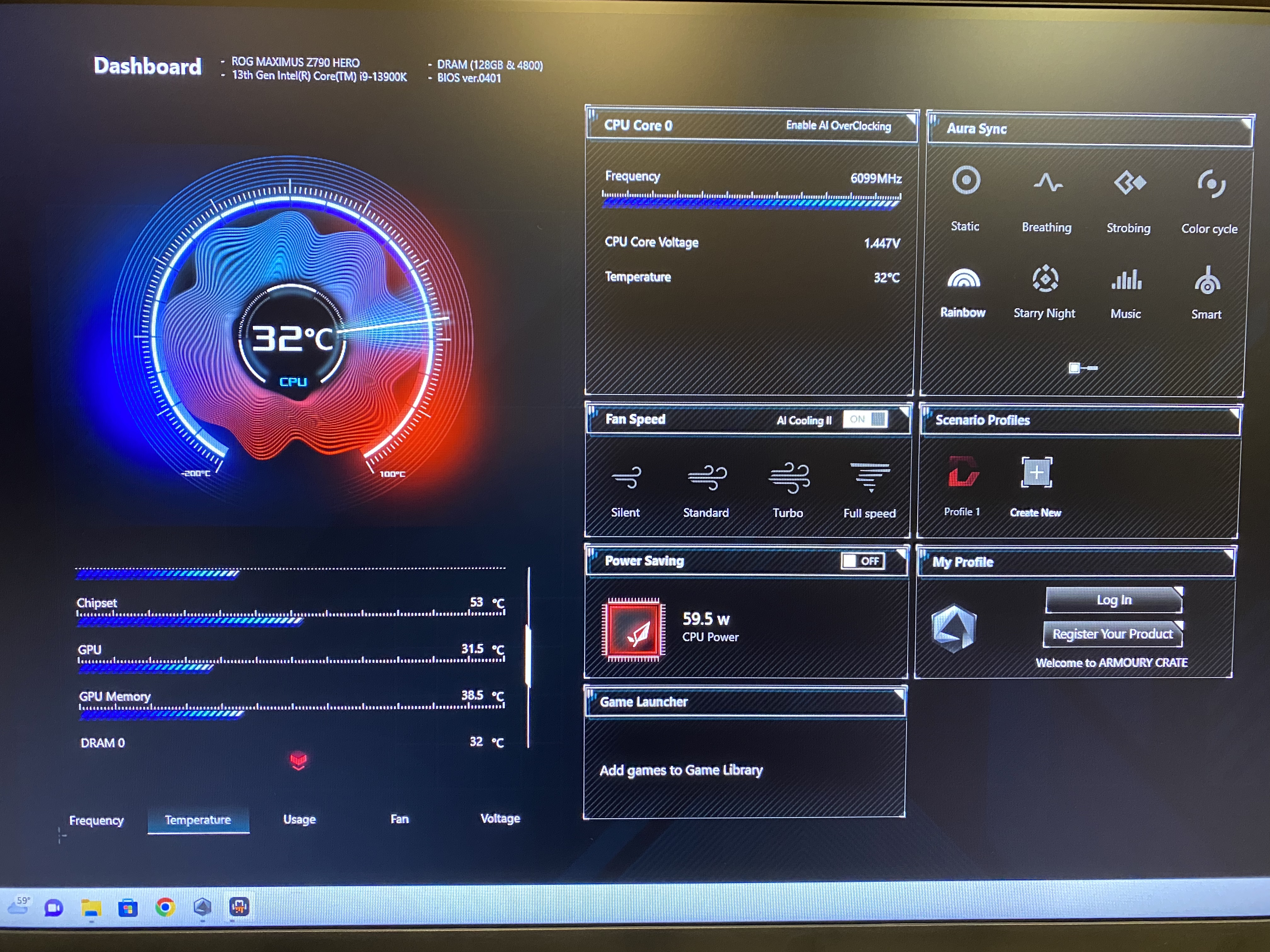
Task: Switch to the Frequency tab
Action: tap(96, 820)
